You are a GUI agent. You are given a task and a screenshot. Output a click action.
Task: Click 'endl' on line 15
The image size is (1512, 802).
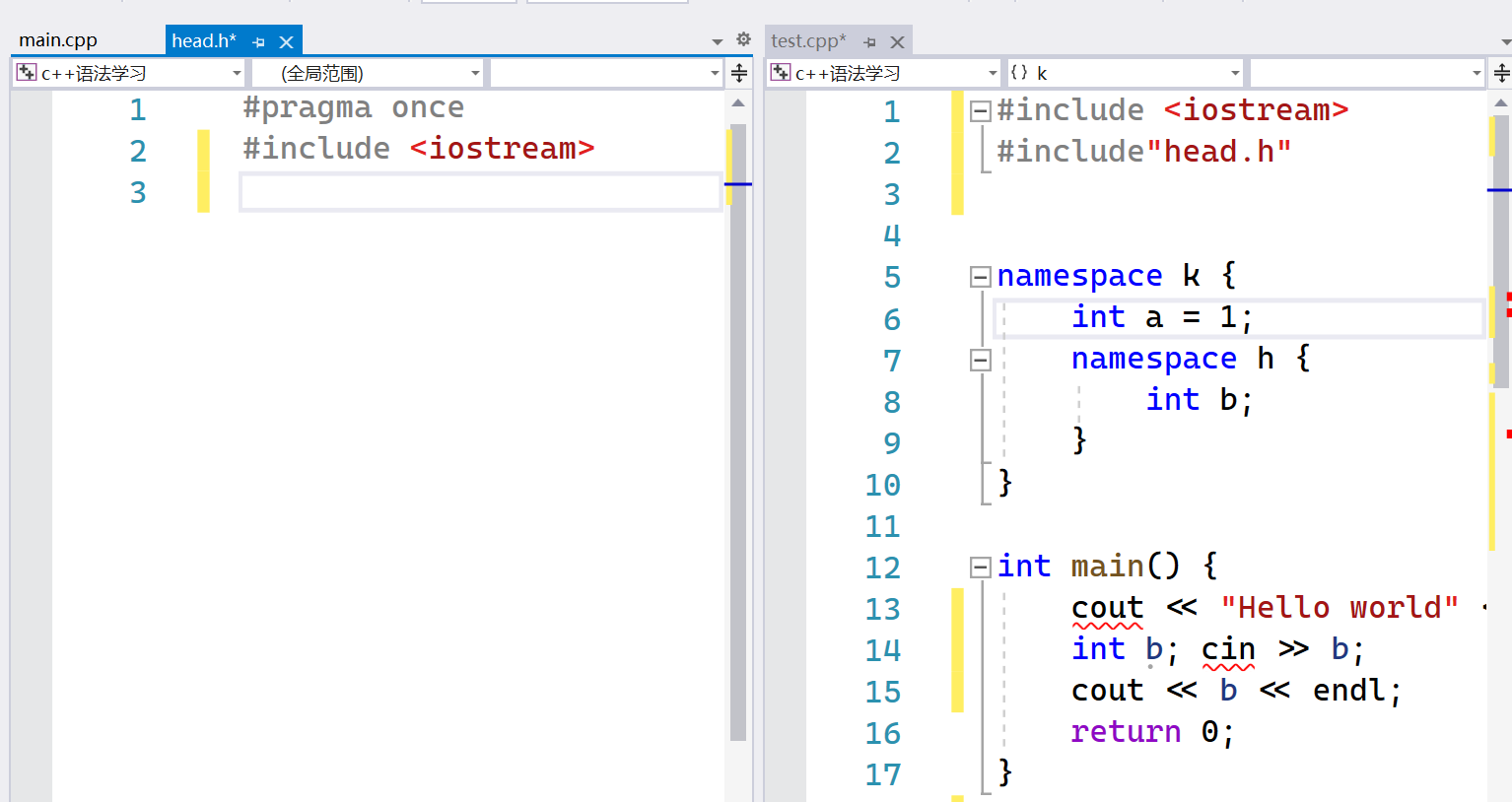click(x=1349, y=691)
